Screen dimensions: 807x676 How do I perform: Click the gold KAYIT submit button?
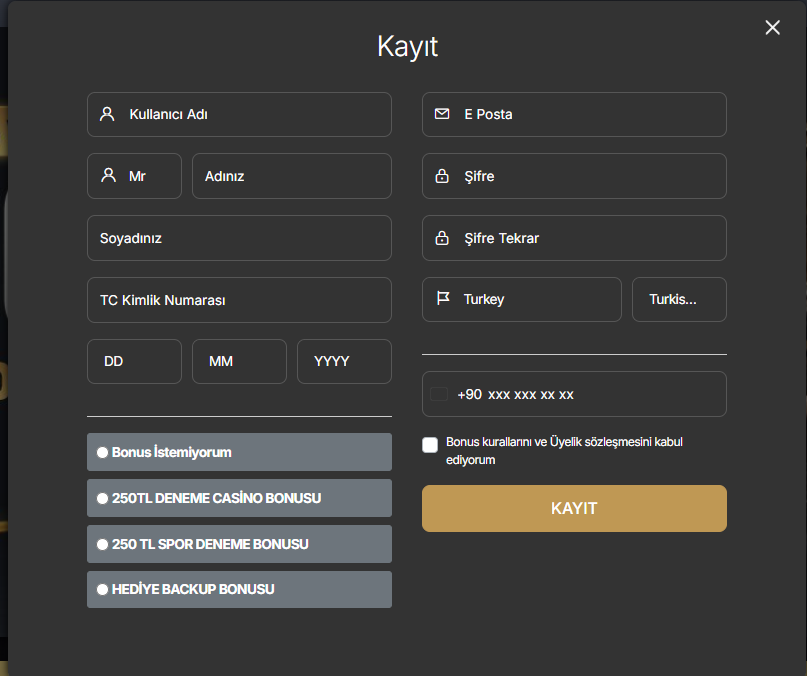coord(574,509)
